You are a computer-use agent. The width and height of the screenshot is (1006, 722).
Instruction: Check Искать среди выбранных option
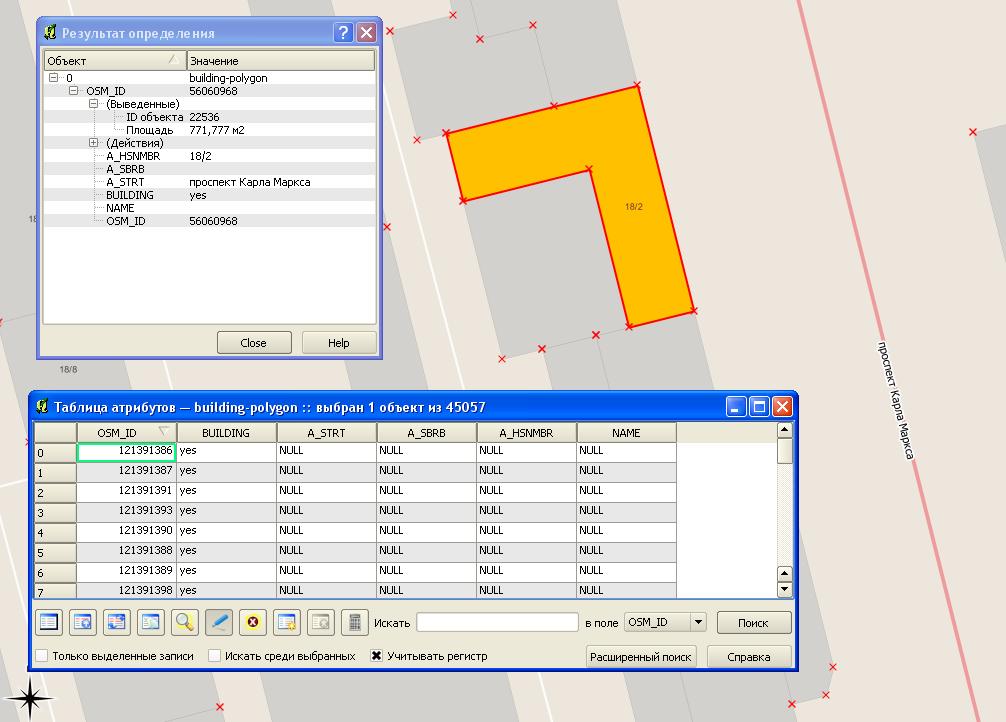214,656
